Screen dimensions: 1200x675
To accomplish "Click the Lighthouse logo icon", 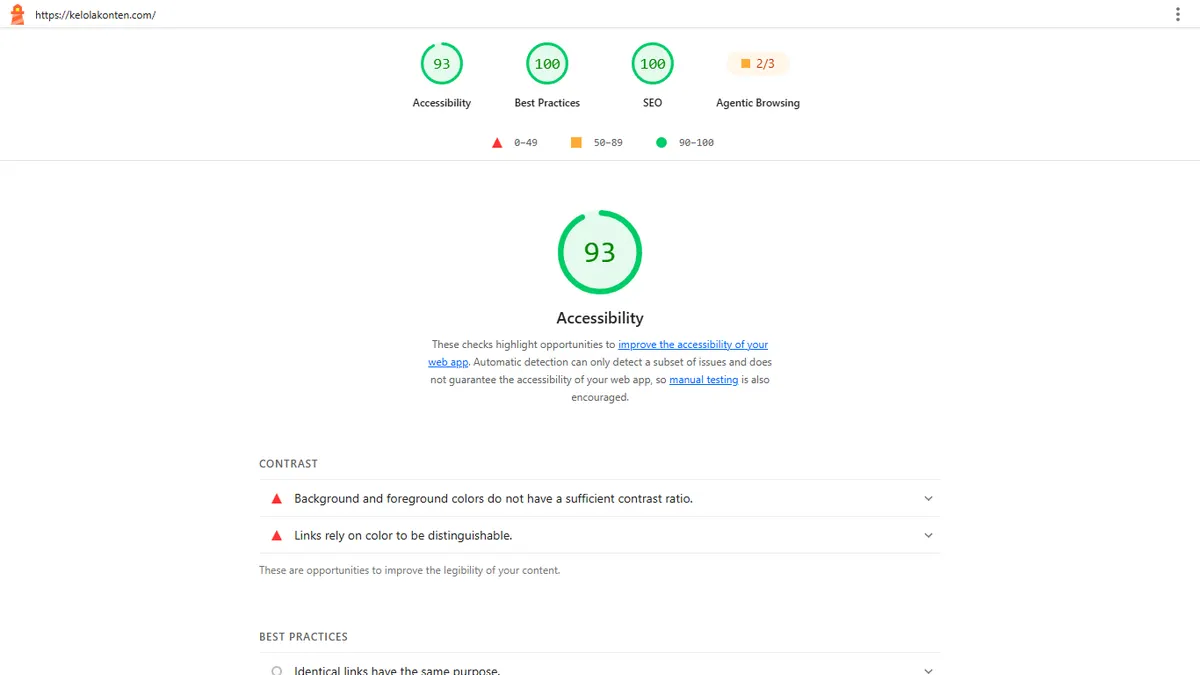I will (17, 15).
